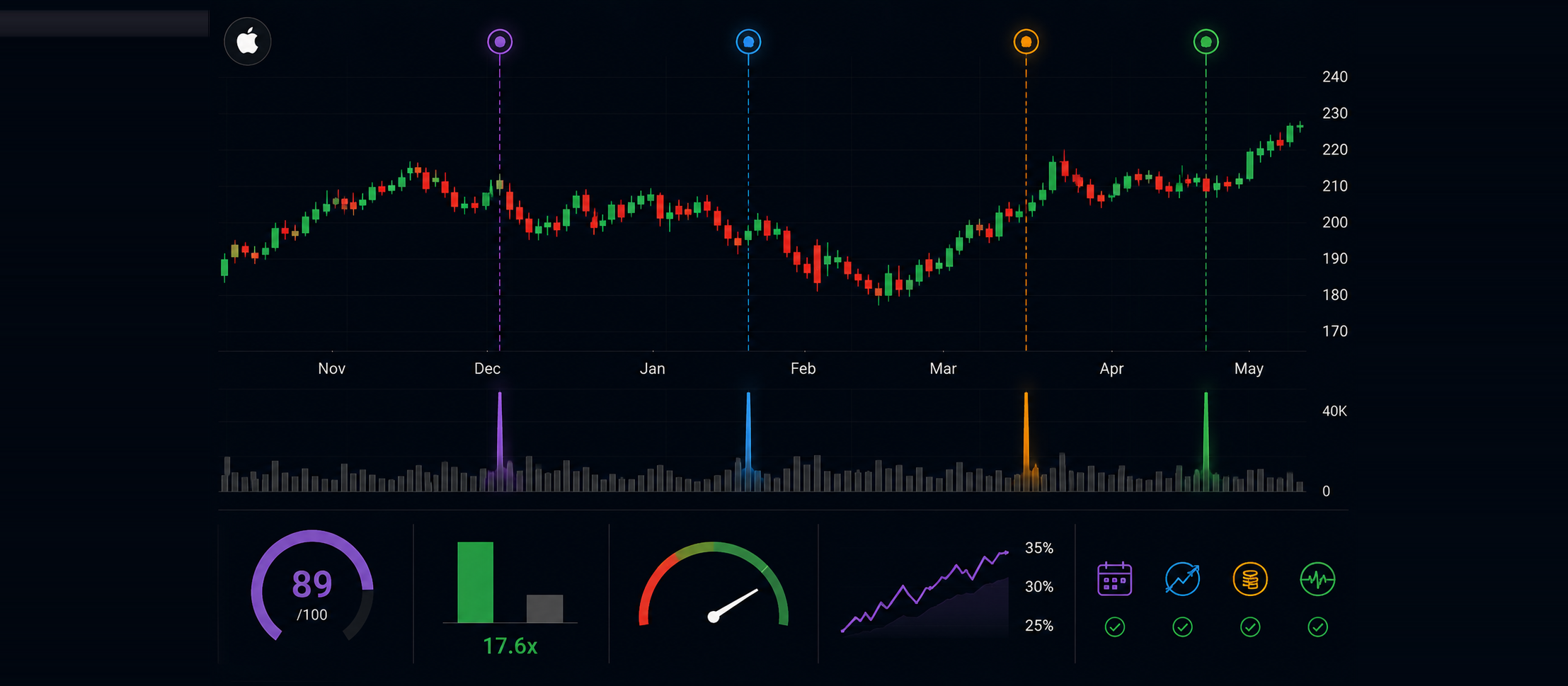Image resolution: width=1568 pixels, height=686 pixels.
Task: Toggle the checkmark under the trending chart icon
Action: point(1182,627)
